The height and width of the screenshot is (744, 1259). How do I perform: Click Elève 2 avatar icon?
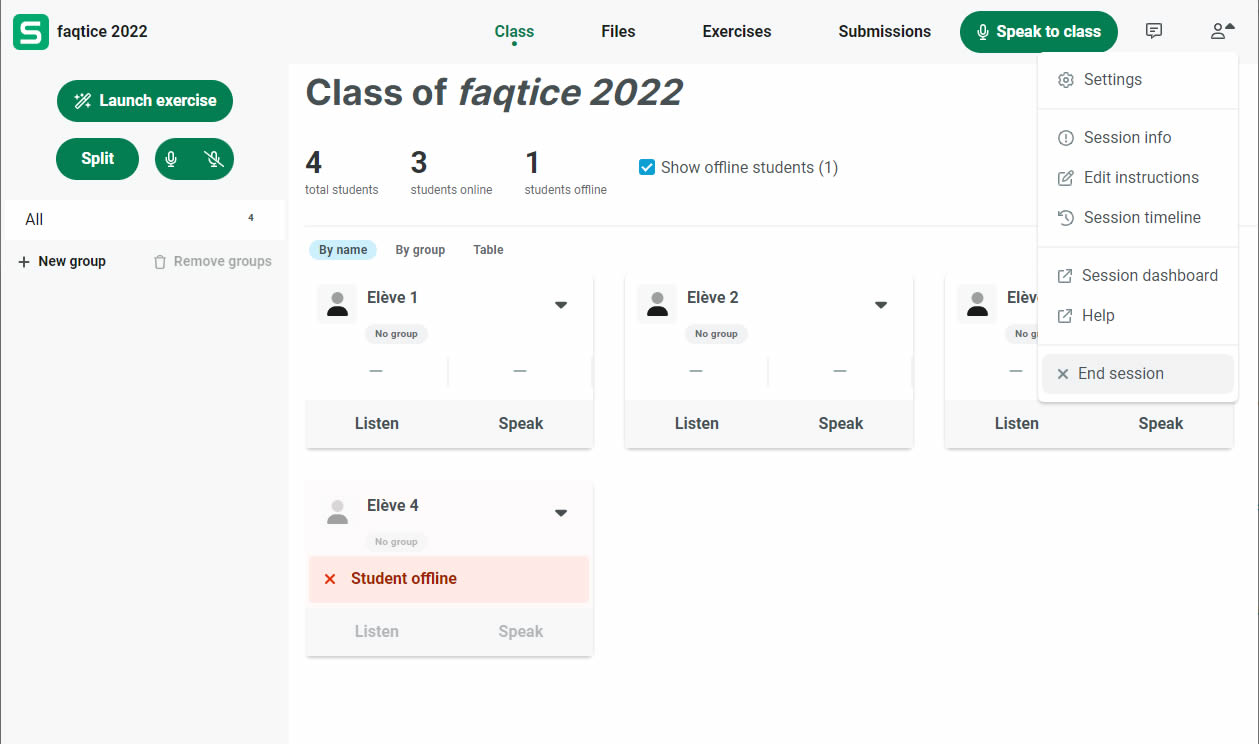pos(657,303)
